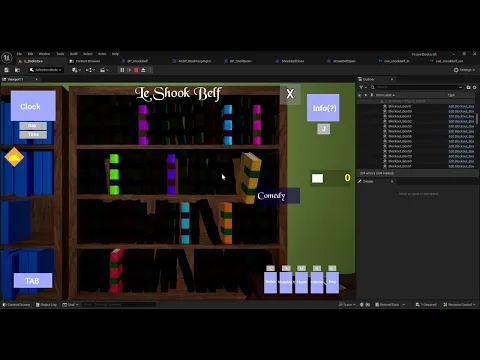Close the Outliner panel tab
The image size is (480, 360).
392,79
